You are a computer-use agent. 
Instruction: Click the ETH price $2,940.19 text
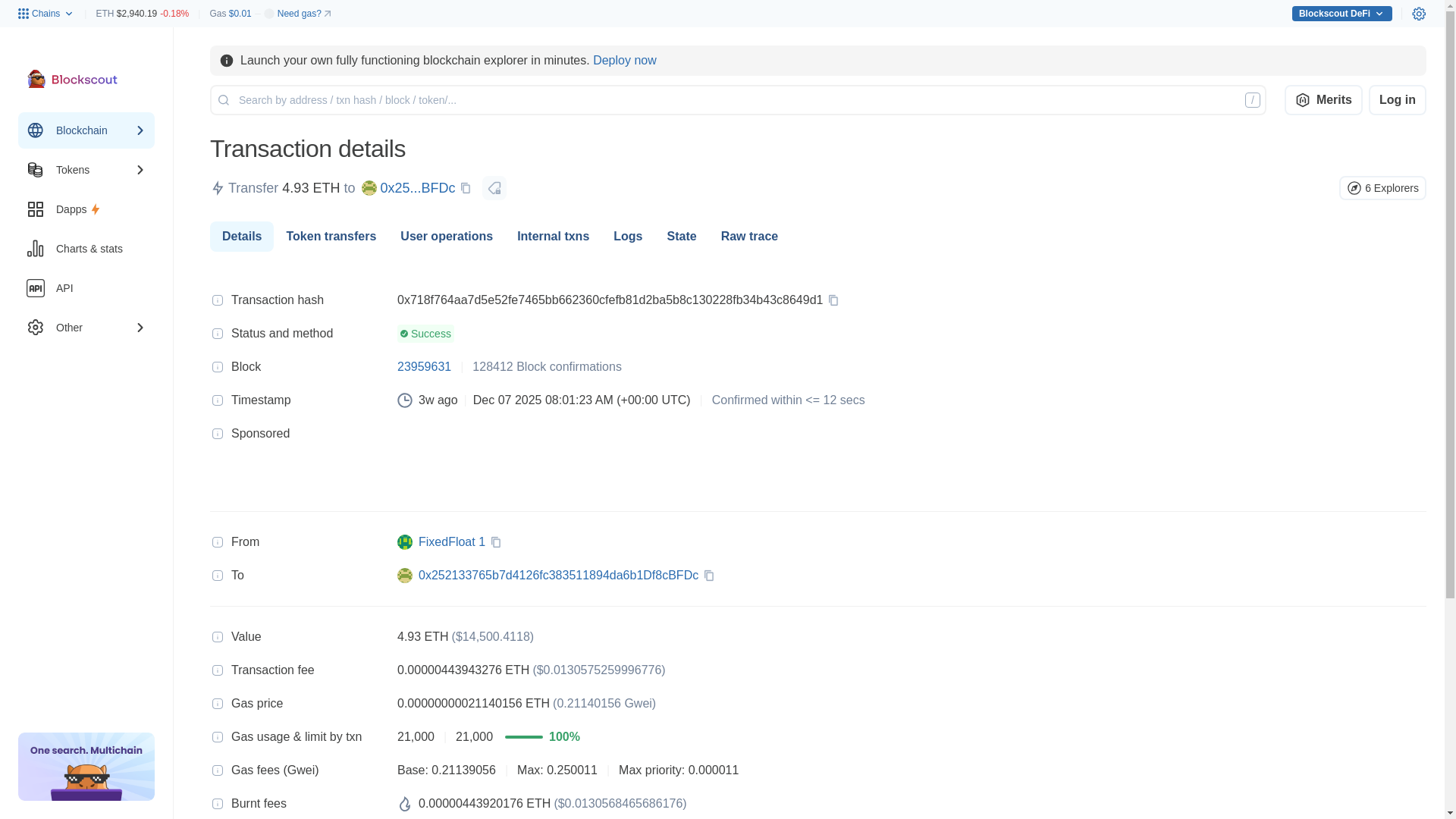136,14
